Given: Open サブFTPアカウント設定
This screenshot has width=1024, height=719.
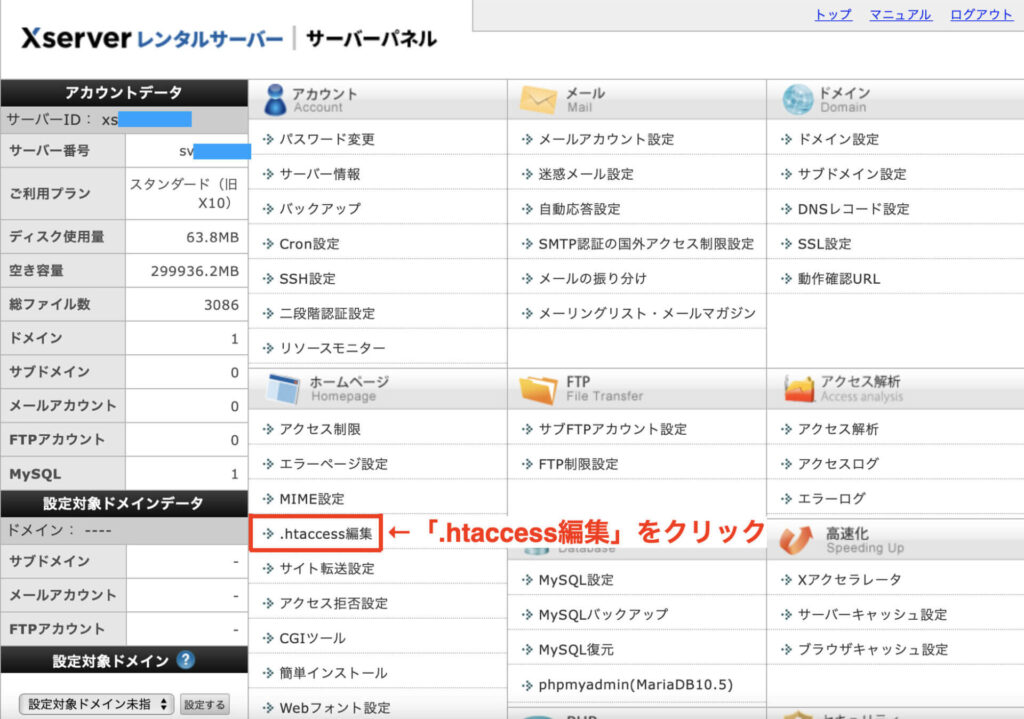Looking at the screenshot, I should click(x=613, y=429).
